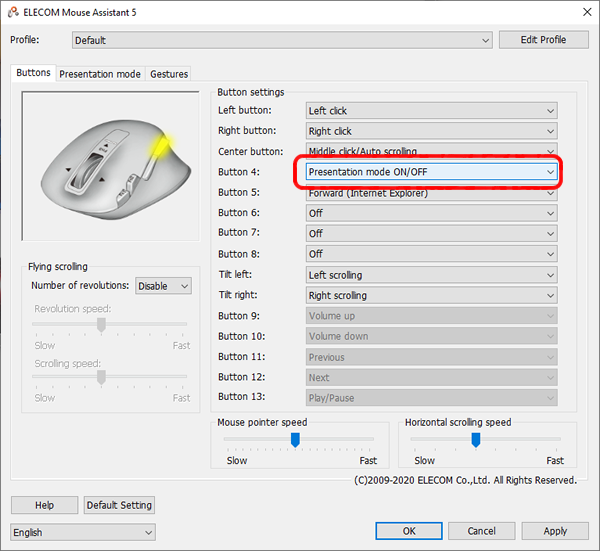The height and width of the screenshot is (551, 600).
Task: Click the Edit Profile button
Action: click(543, 40)
